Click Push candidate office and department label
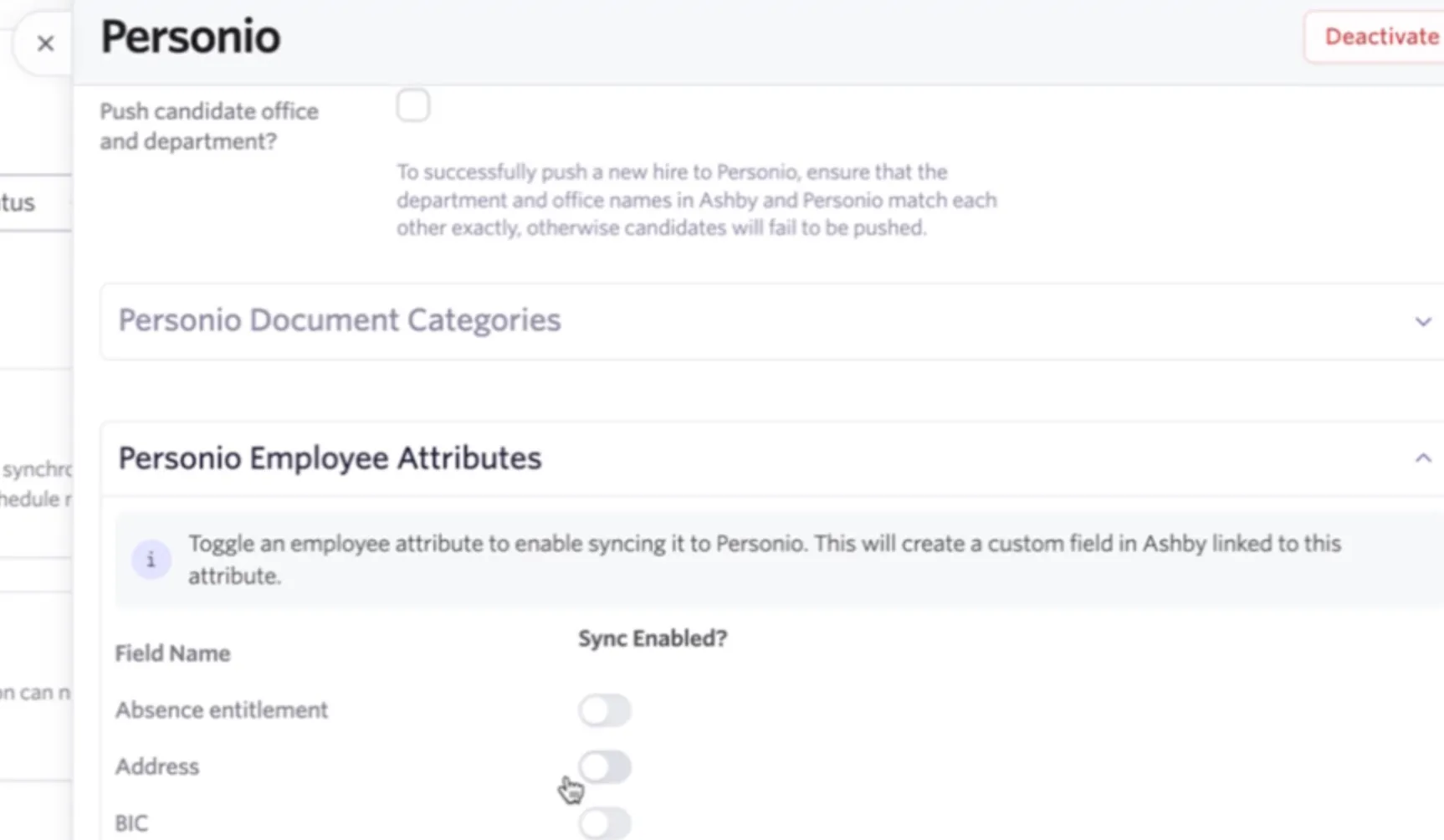 click(x=209, y=126)
